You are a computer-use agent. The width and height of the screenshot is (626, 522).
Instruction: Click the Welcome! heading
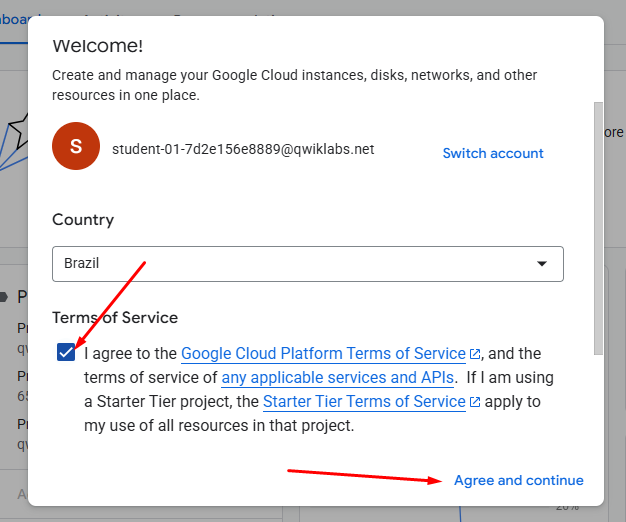point(98,46)
